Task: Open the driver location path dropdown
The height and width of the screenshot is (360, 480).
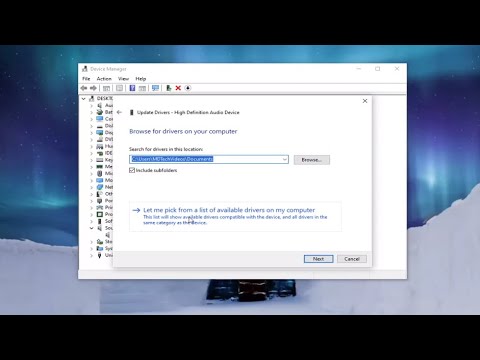Action: tap(285, 159)
